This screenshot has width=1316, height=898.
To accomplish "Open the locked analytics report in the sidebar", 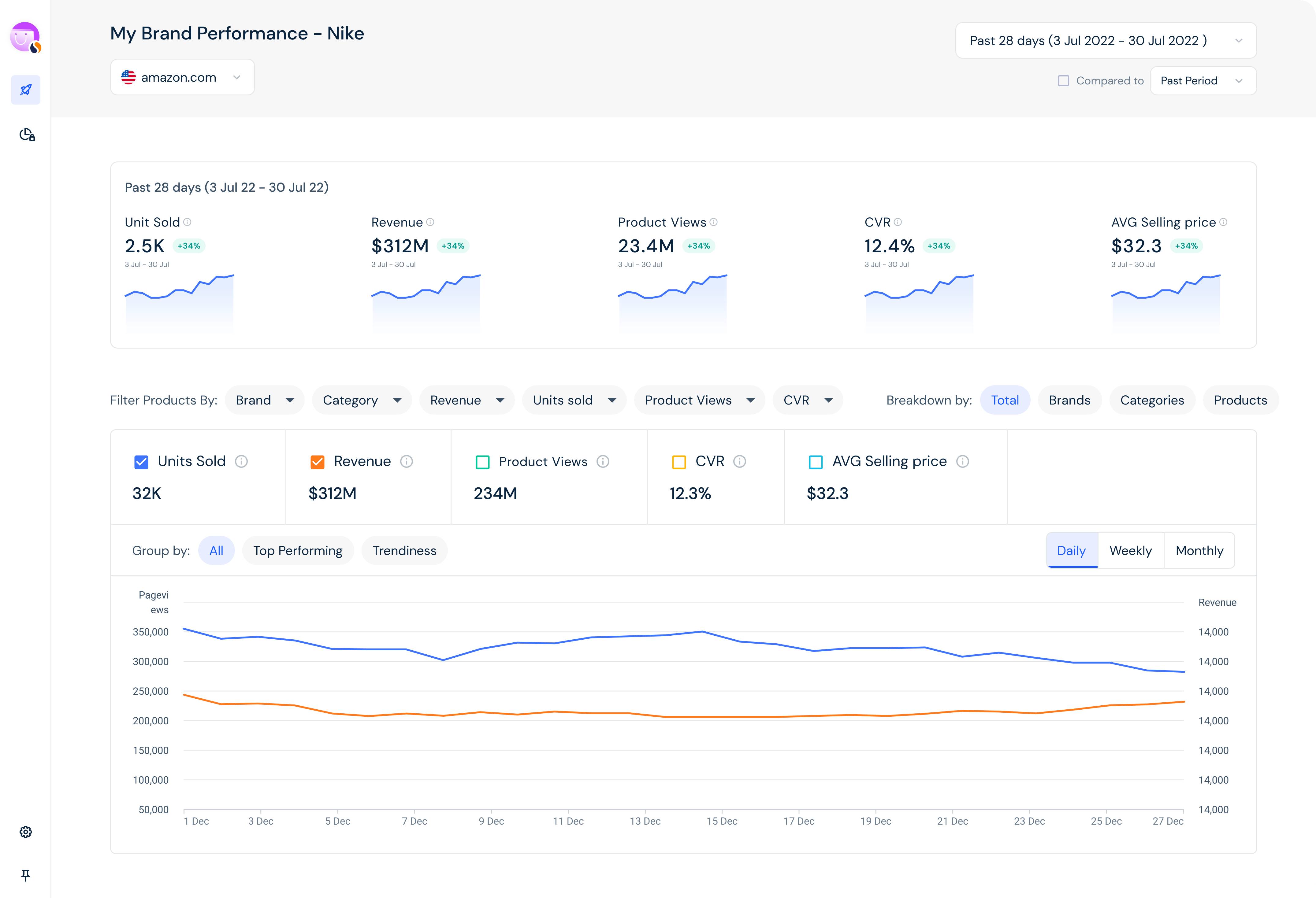I will (x=25, y=135).
